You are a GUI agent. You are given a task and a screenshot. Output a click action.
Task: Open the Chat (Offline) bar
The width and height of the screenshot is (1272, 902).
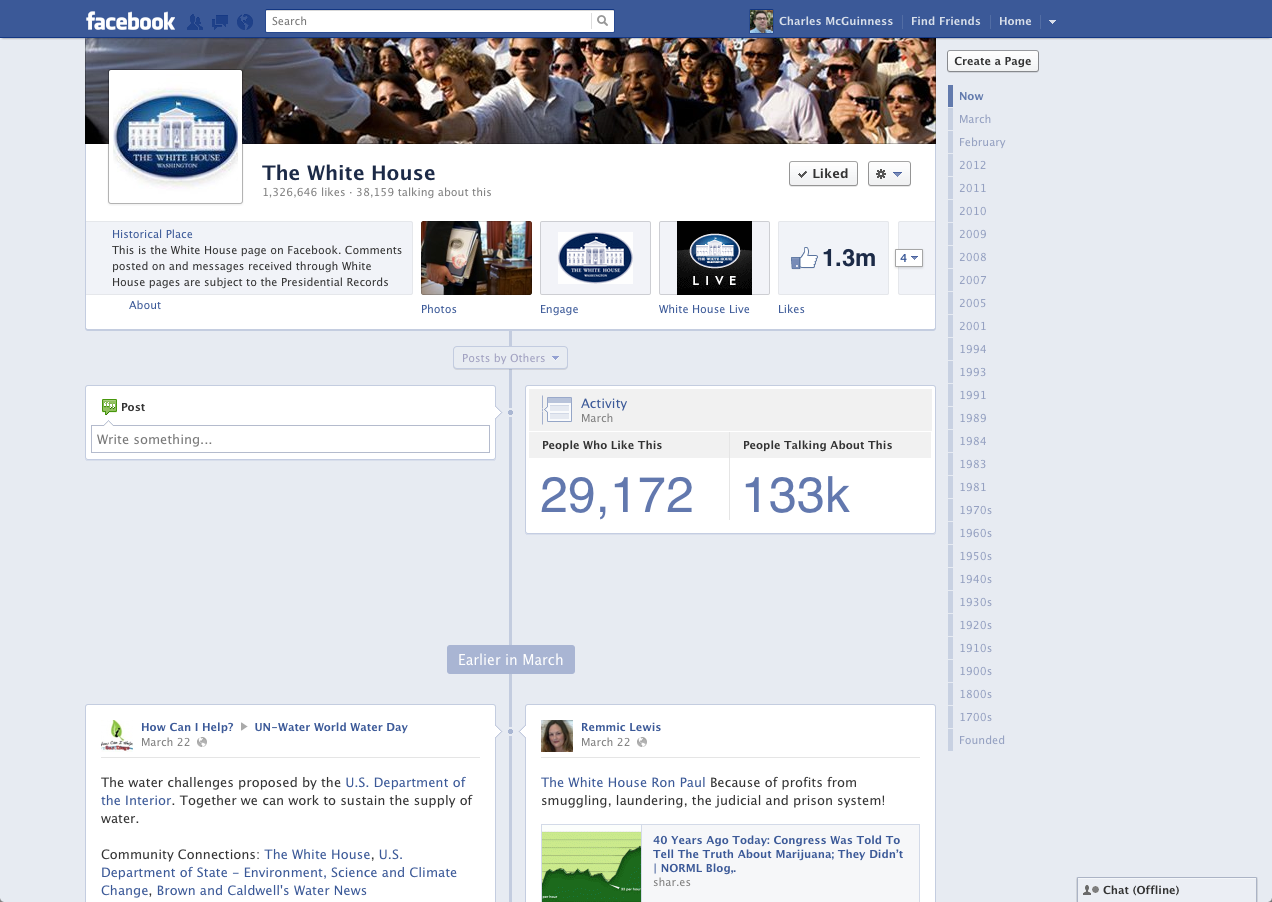pos(1167,890)
